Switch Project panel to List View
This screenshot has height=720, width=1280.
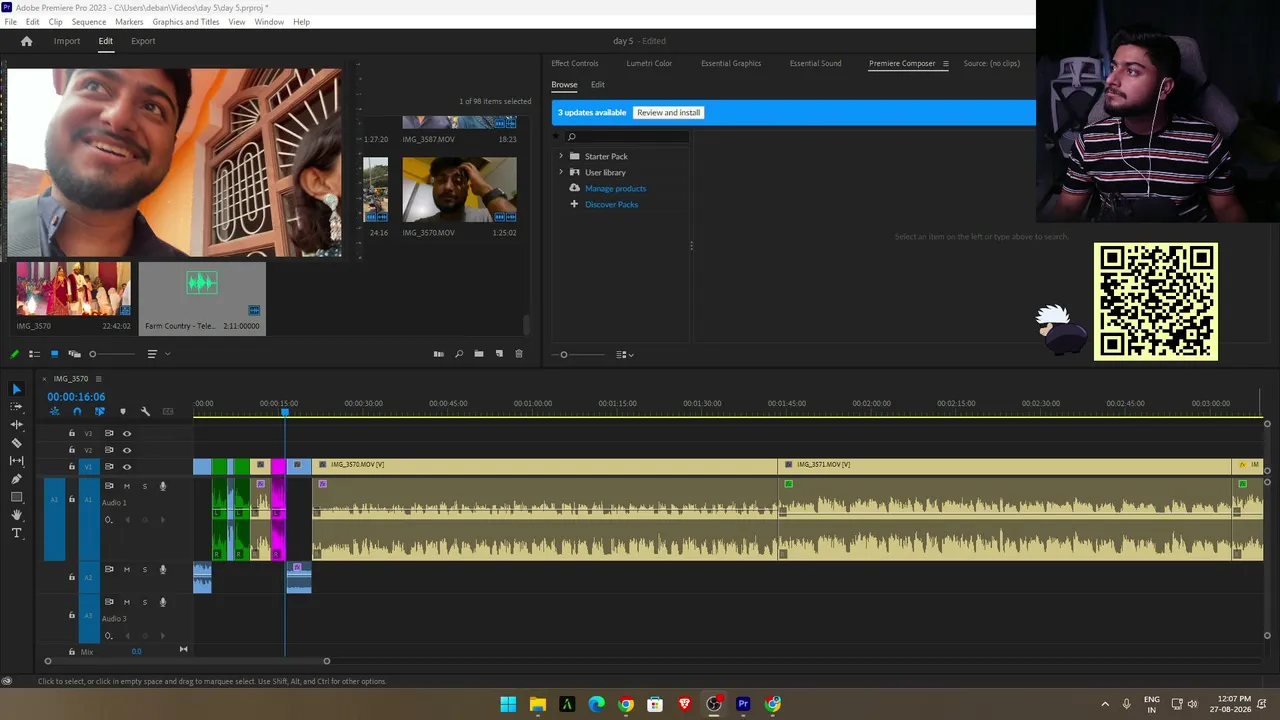(34, 354)
